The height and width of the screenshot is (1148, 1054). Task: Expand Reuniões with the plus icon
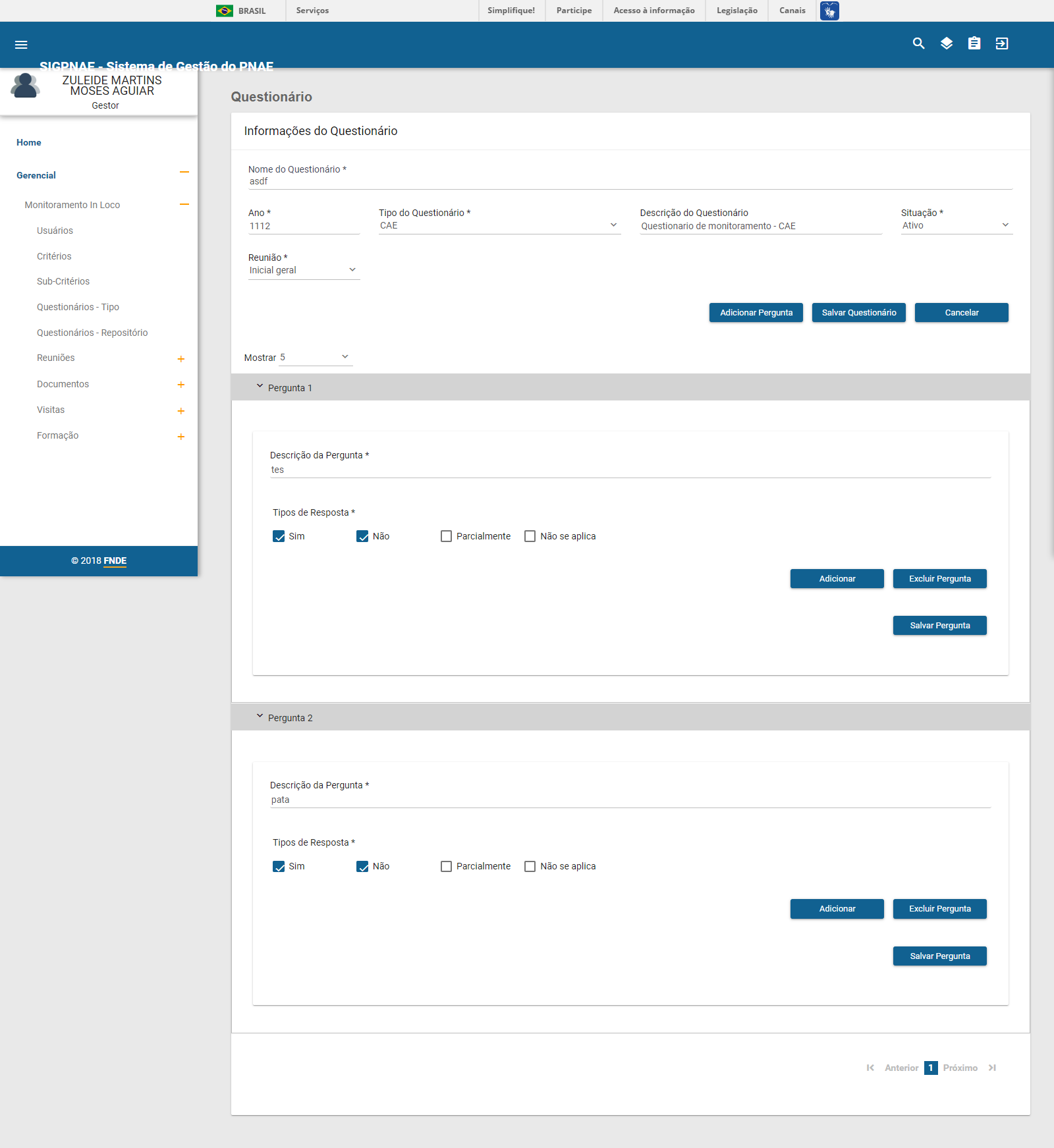tap(181, 359)
